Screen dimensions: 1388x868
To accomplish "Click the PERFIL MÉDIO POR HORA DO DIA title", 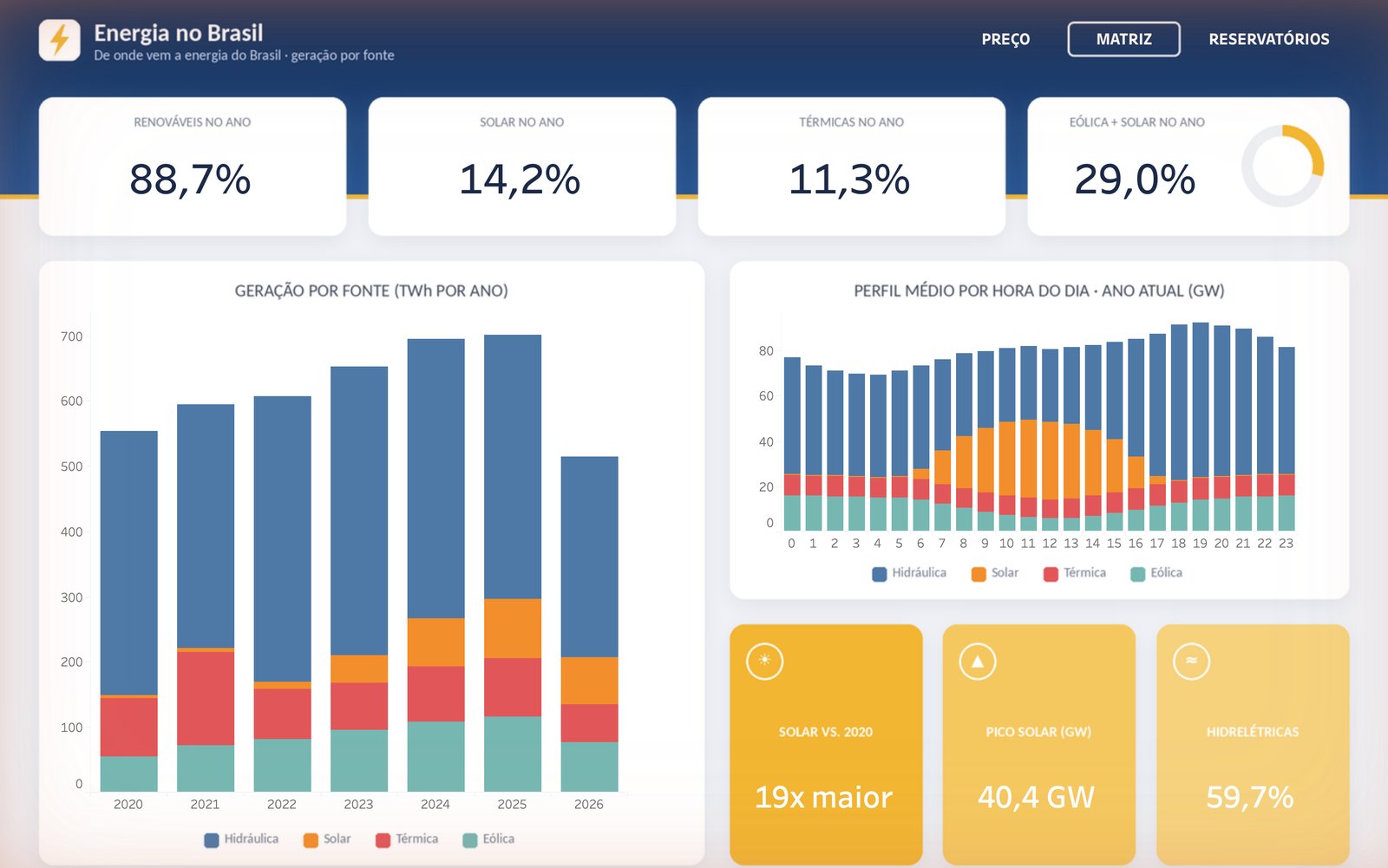I will (1039, 290).
